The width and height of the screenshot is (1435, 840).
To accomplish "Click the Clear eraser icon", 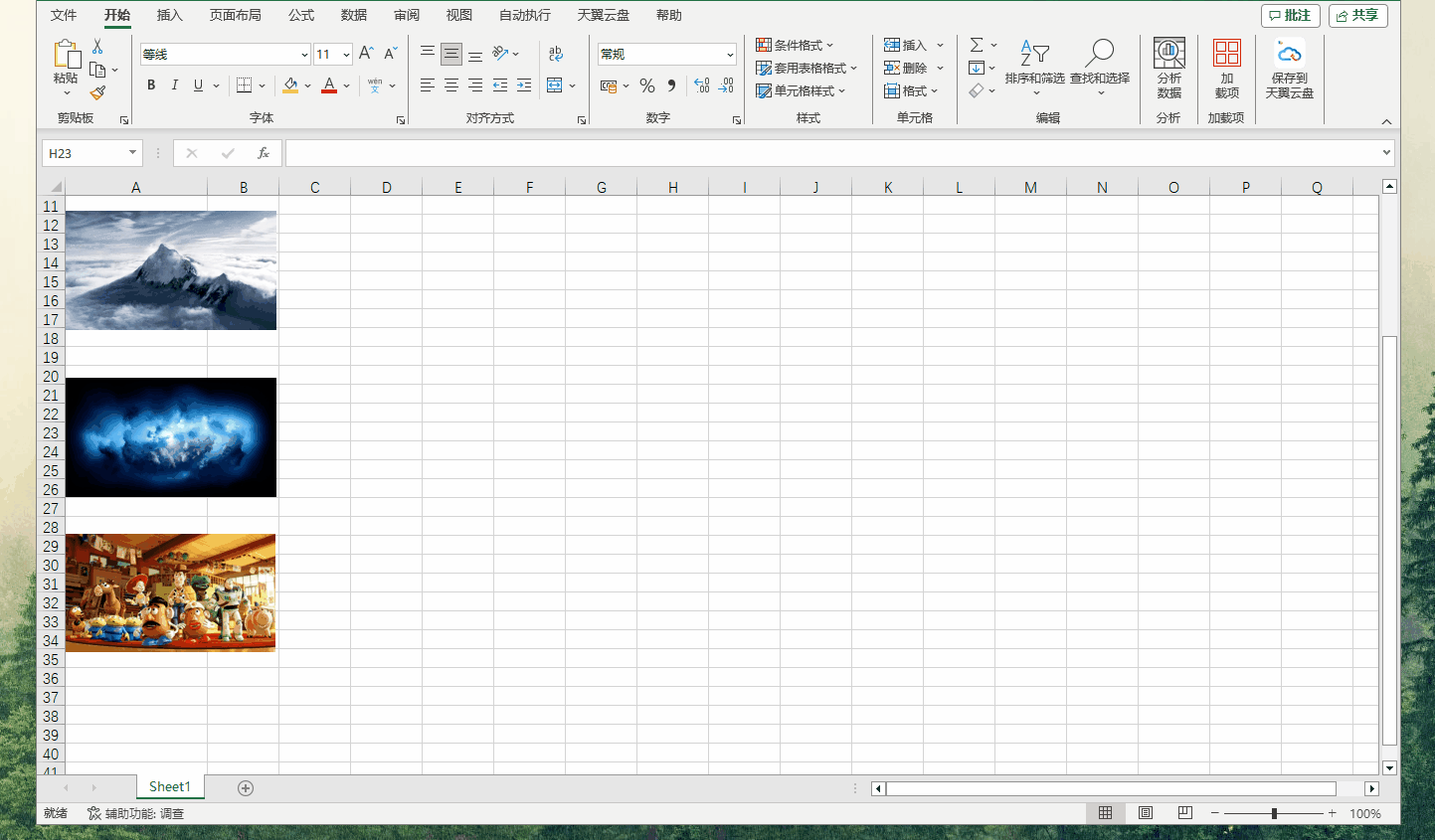I will tap(977, 90).
